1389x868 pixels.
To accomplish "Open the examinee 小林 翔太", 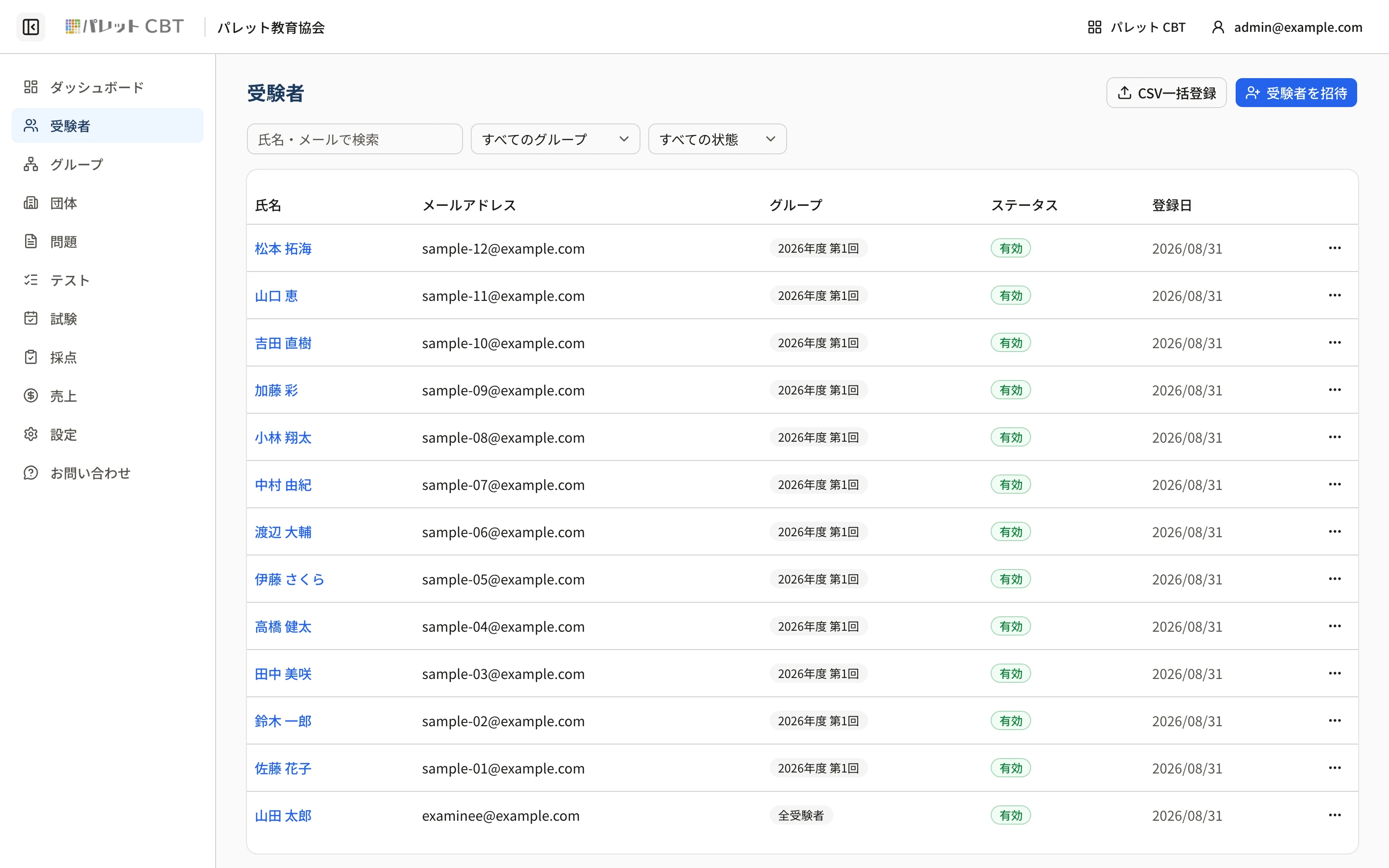I will [x=283, y=437].
